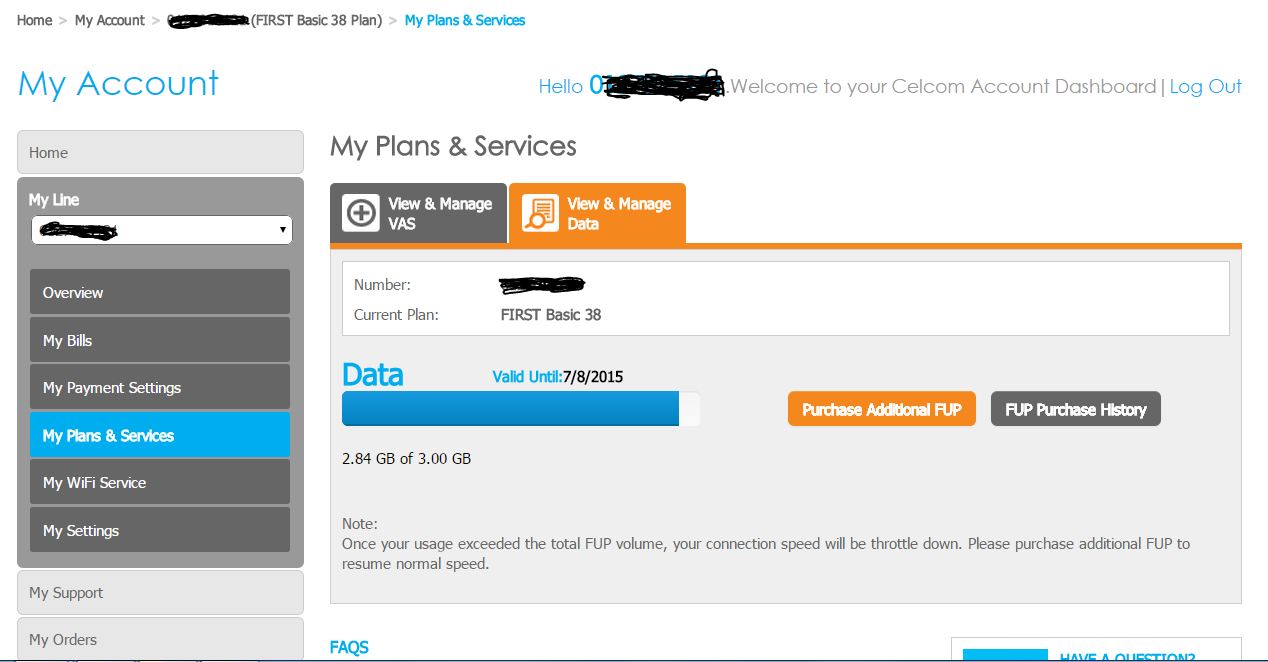Select My Plans & Services sidebar item
Viewport: 1268px width, 662px height.
[160, 435]
